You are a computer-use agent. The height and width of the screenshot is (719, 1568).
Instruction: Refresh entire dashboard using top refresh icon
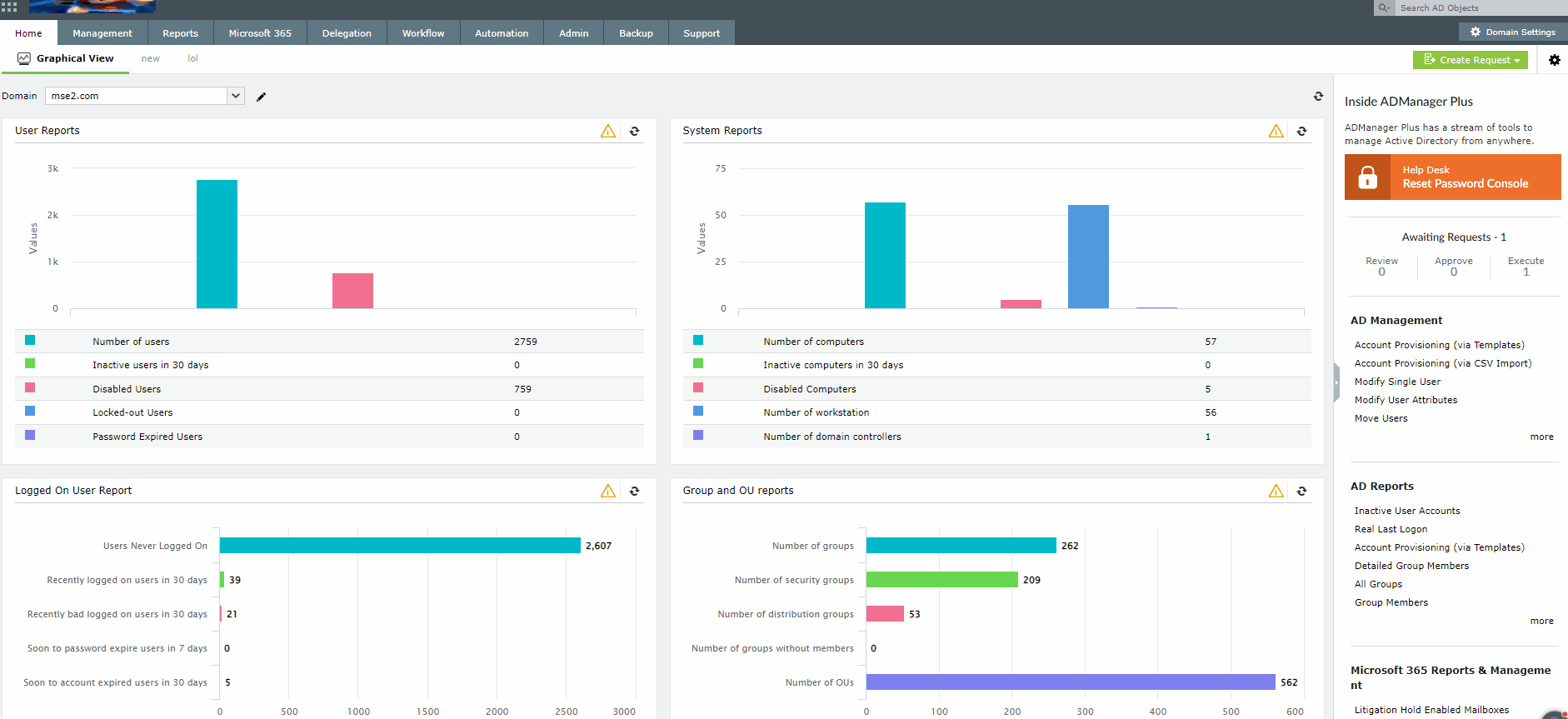pyautogui.click(x=1318, y=97)
